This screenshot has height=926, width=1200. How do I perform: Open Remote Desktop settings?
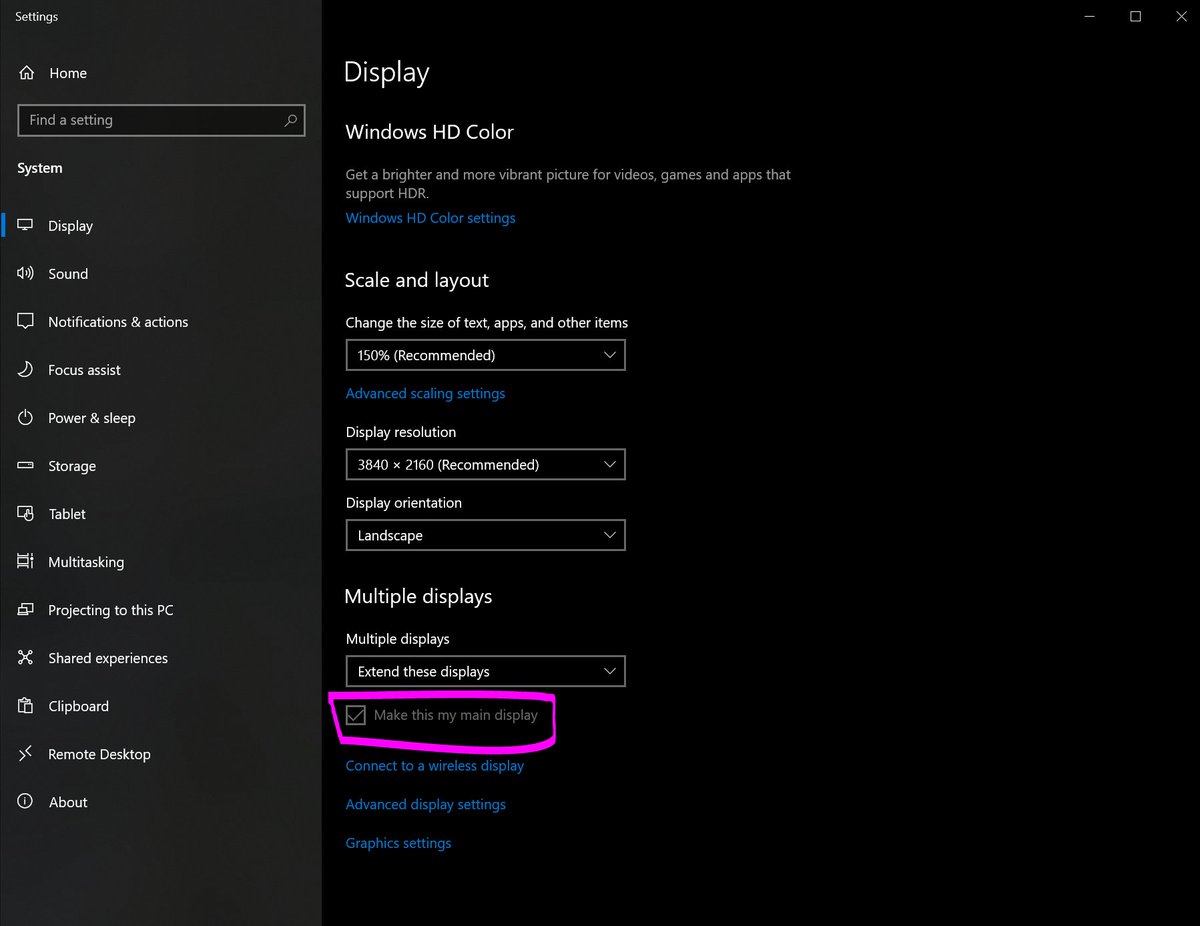tap(99, 754)
